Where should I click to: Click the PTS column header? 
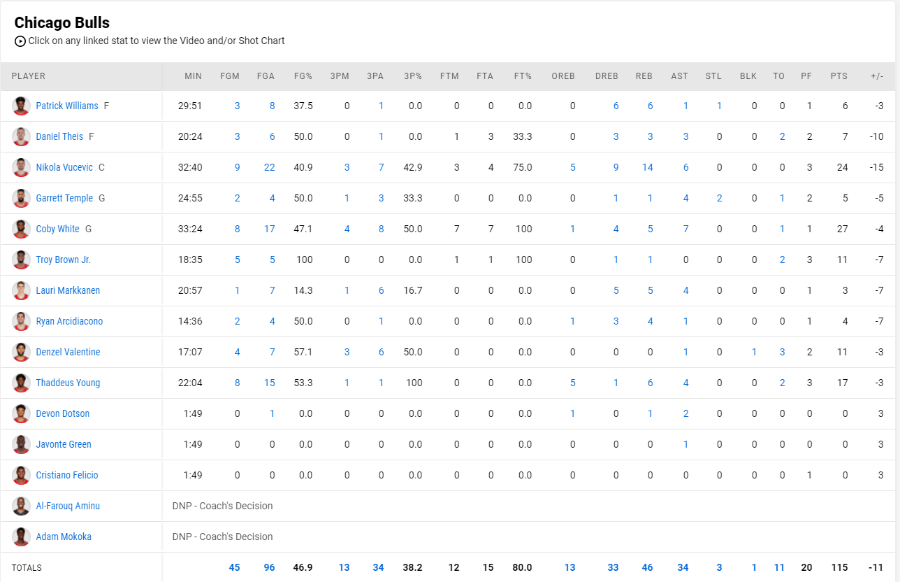(839, 76)
